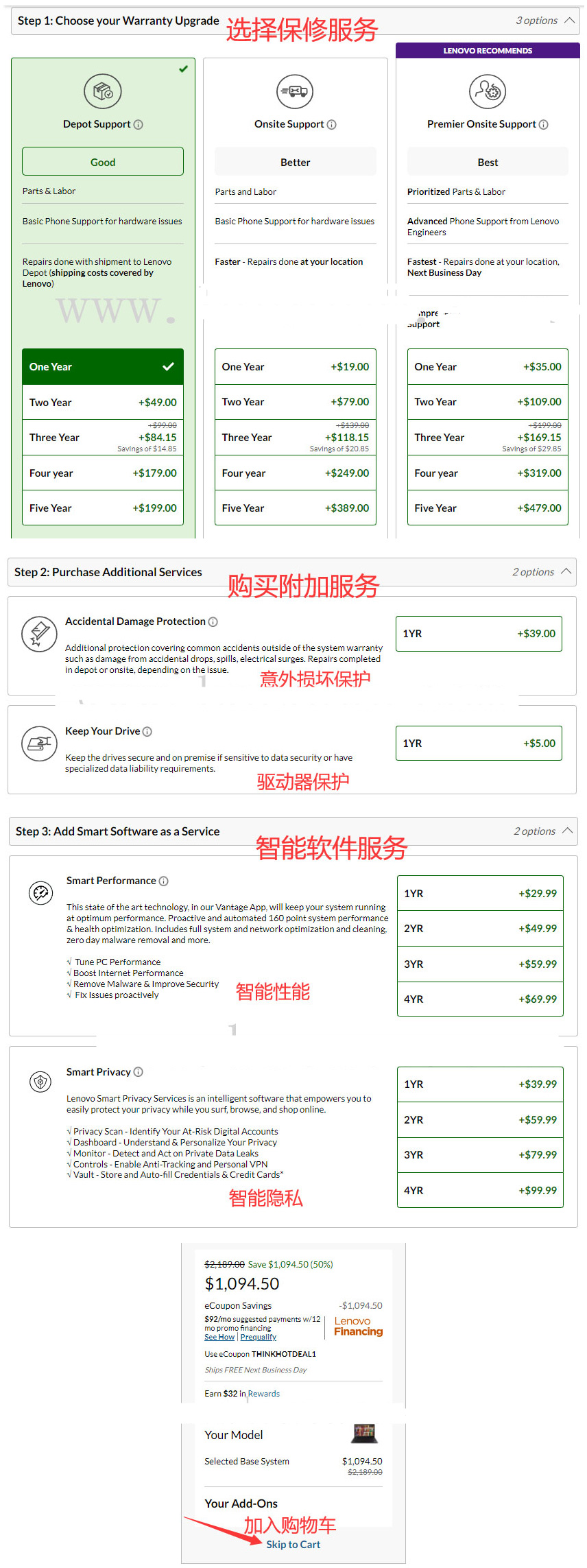Click the Smart Performance heading
The height and width of the screenshot is (1568, 587).
pos(111,881)
